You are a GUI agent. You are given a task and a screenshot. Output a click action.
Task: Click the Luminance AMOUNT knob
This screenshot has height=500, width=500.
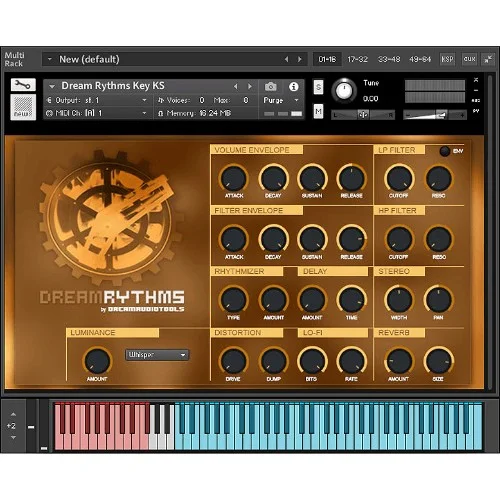97,361
